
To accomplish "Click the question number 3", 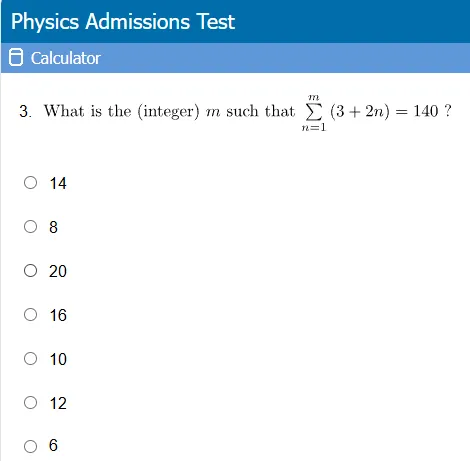I will [25, 111].
